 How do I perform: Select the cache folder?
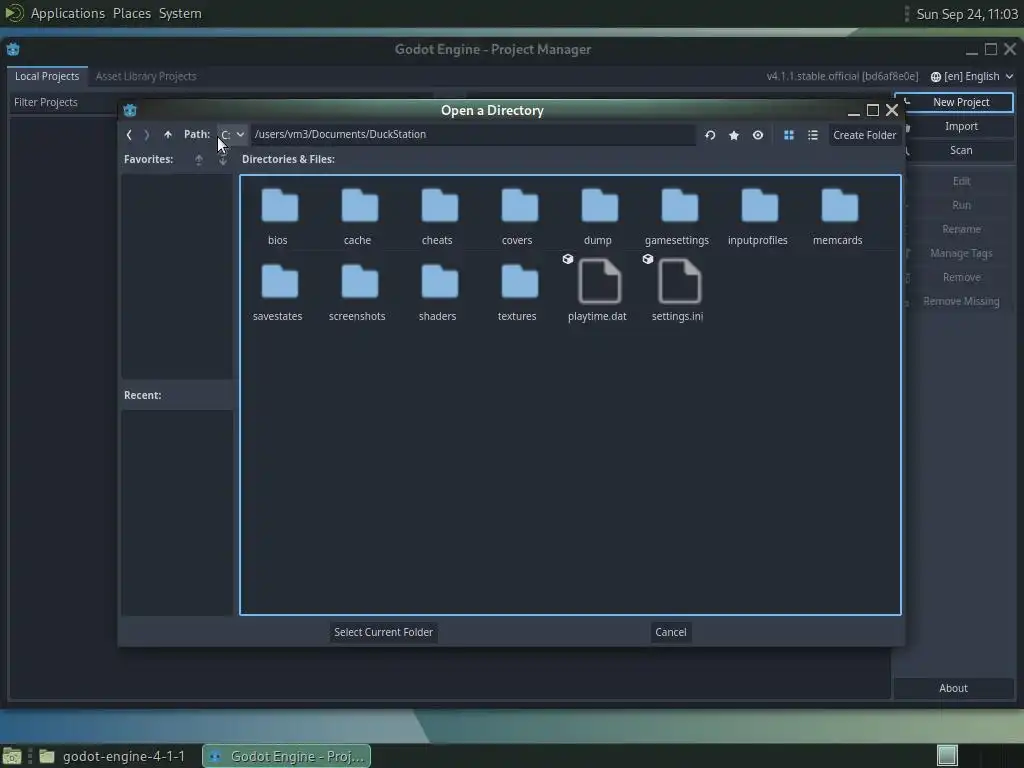[359, 217]
